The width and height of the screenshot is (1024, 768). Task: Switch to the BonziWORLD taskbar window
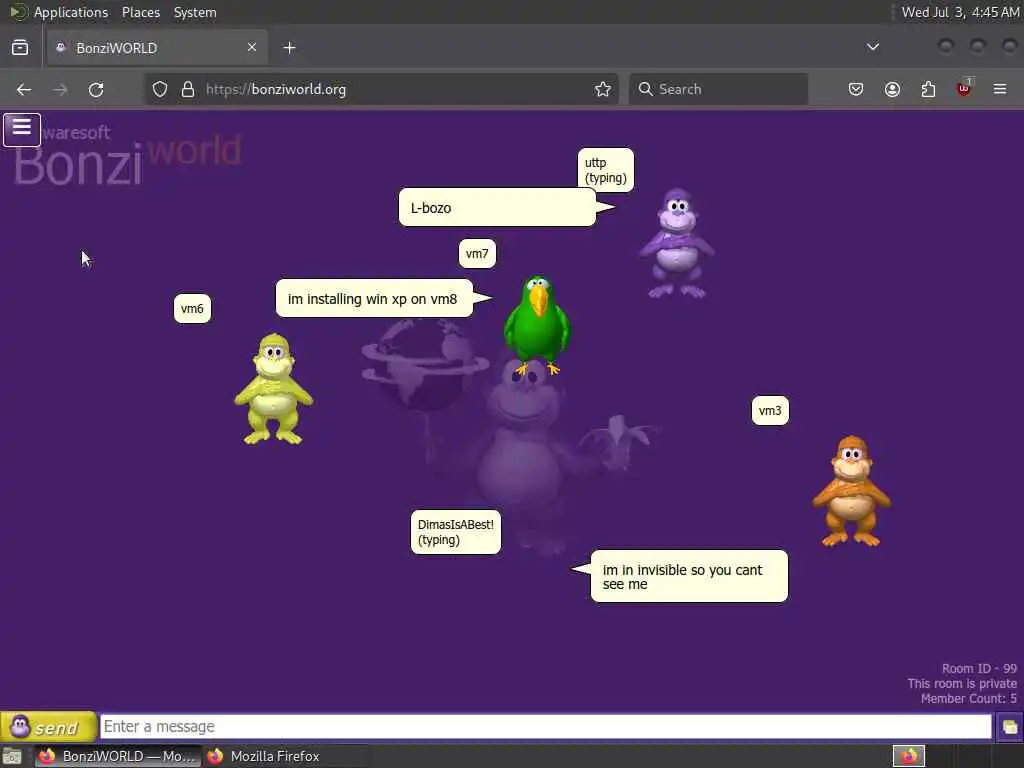(118, 756)
